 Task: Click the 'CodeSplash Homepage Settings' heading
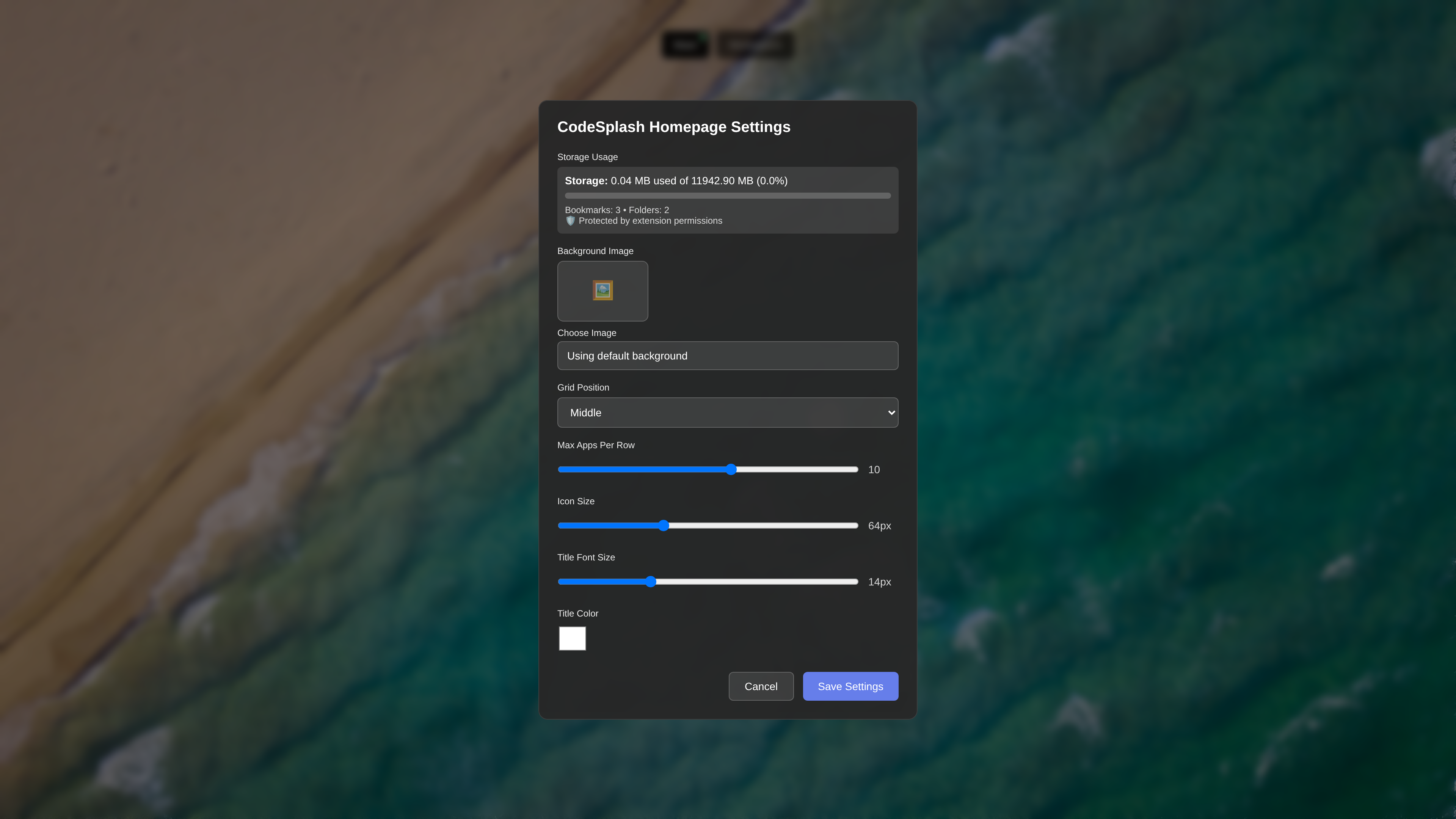(674, 127)
